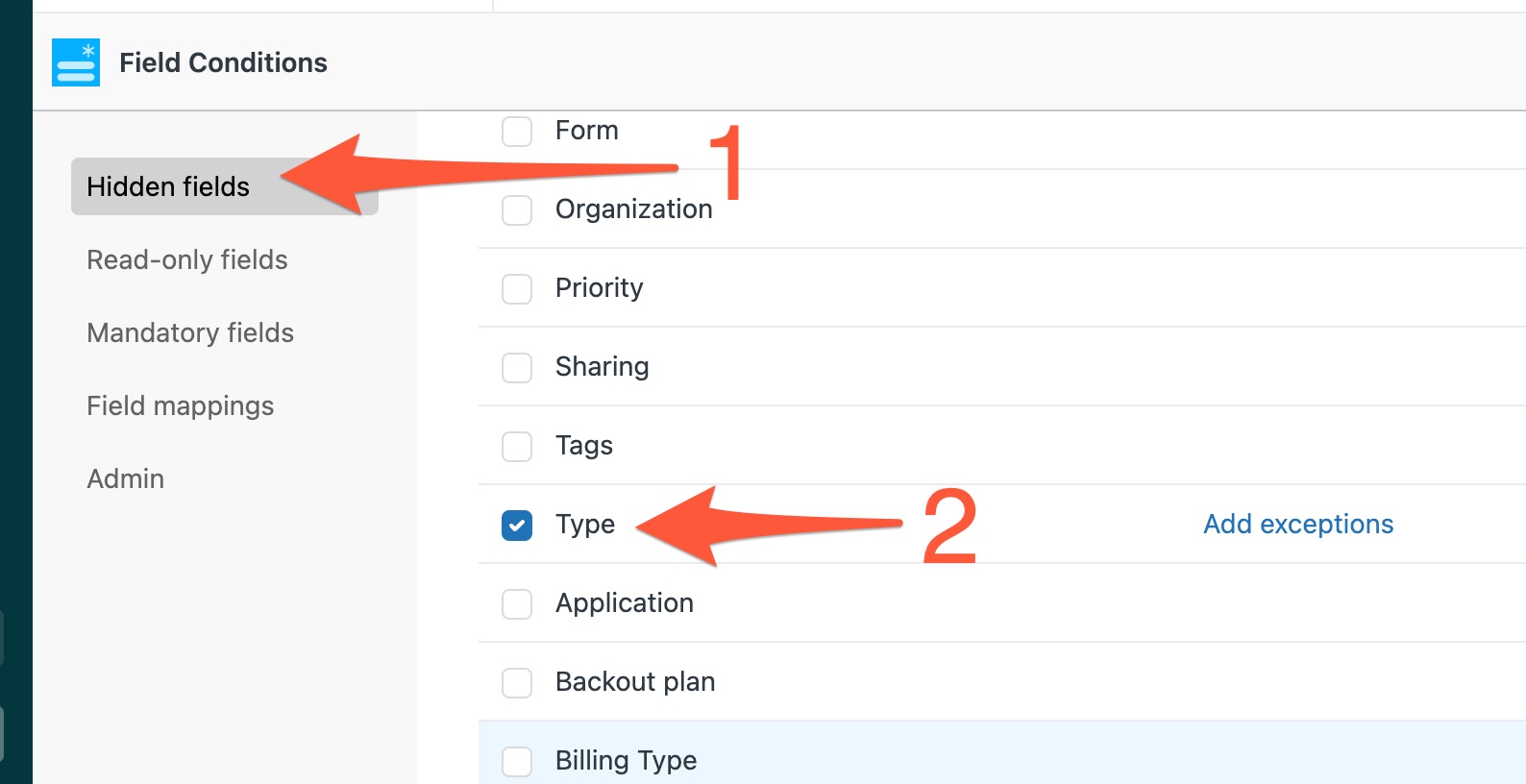Screen dimensions: 1526x784
Task: Click the Field Conditions app icon
Action: click(x=76, y=61)
